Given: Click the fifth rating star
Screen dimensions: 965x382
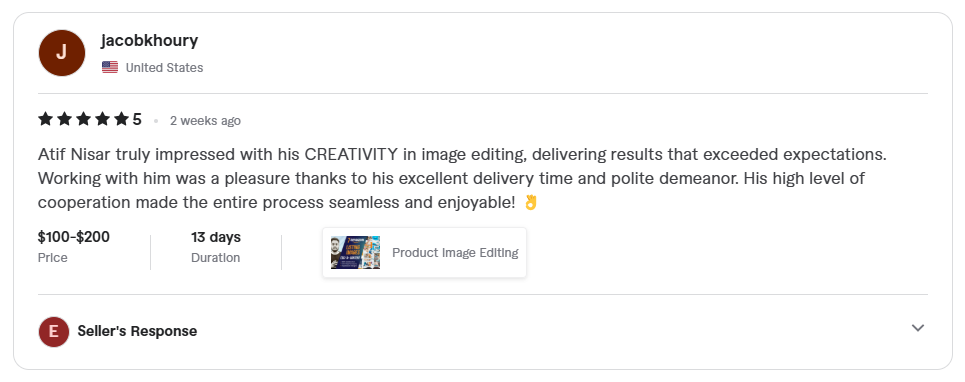Looking at the screenshot, I should point(122,119).
